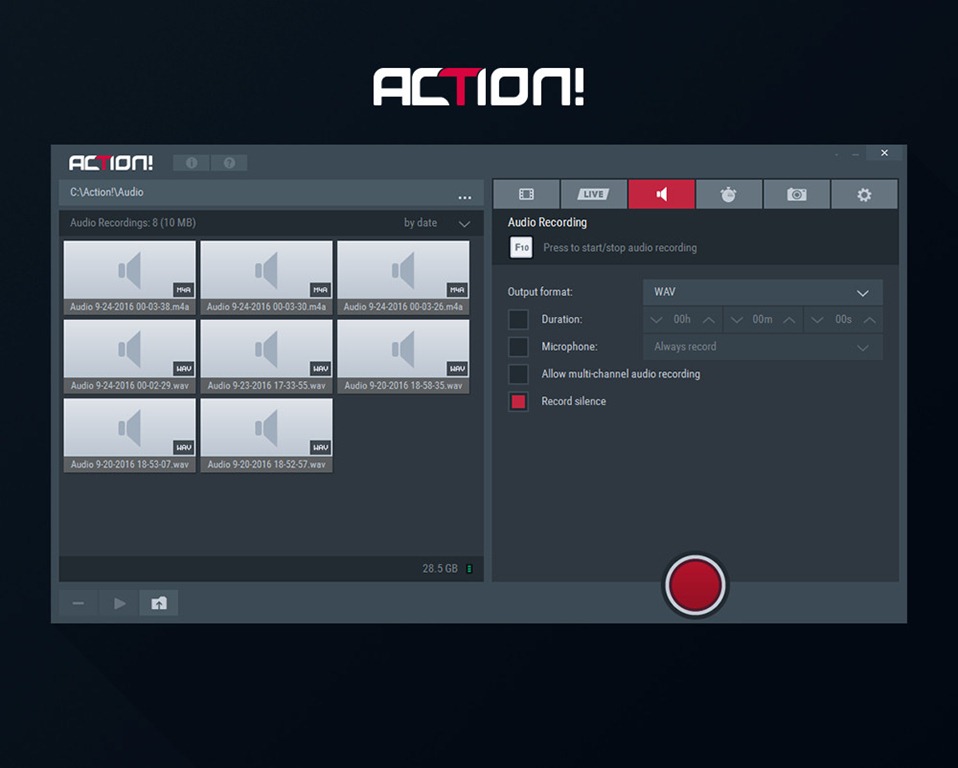Play the selected recording

[x=119, y=603]
